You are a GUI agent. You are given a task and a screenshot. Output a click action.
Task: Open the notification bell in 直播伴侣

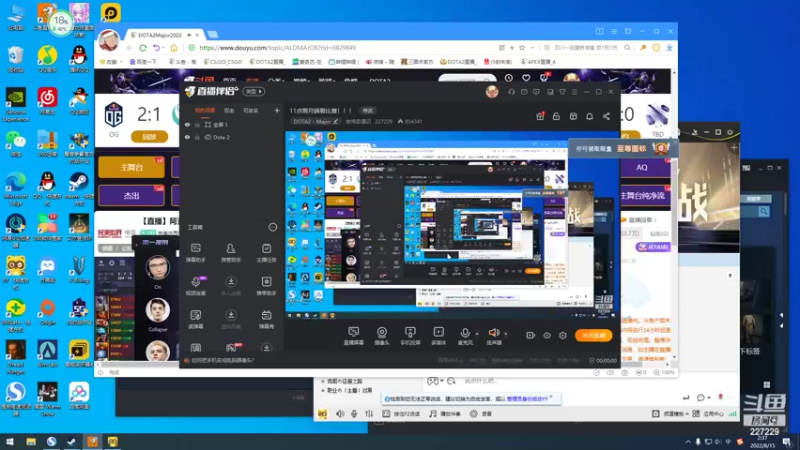[589, 116]
